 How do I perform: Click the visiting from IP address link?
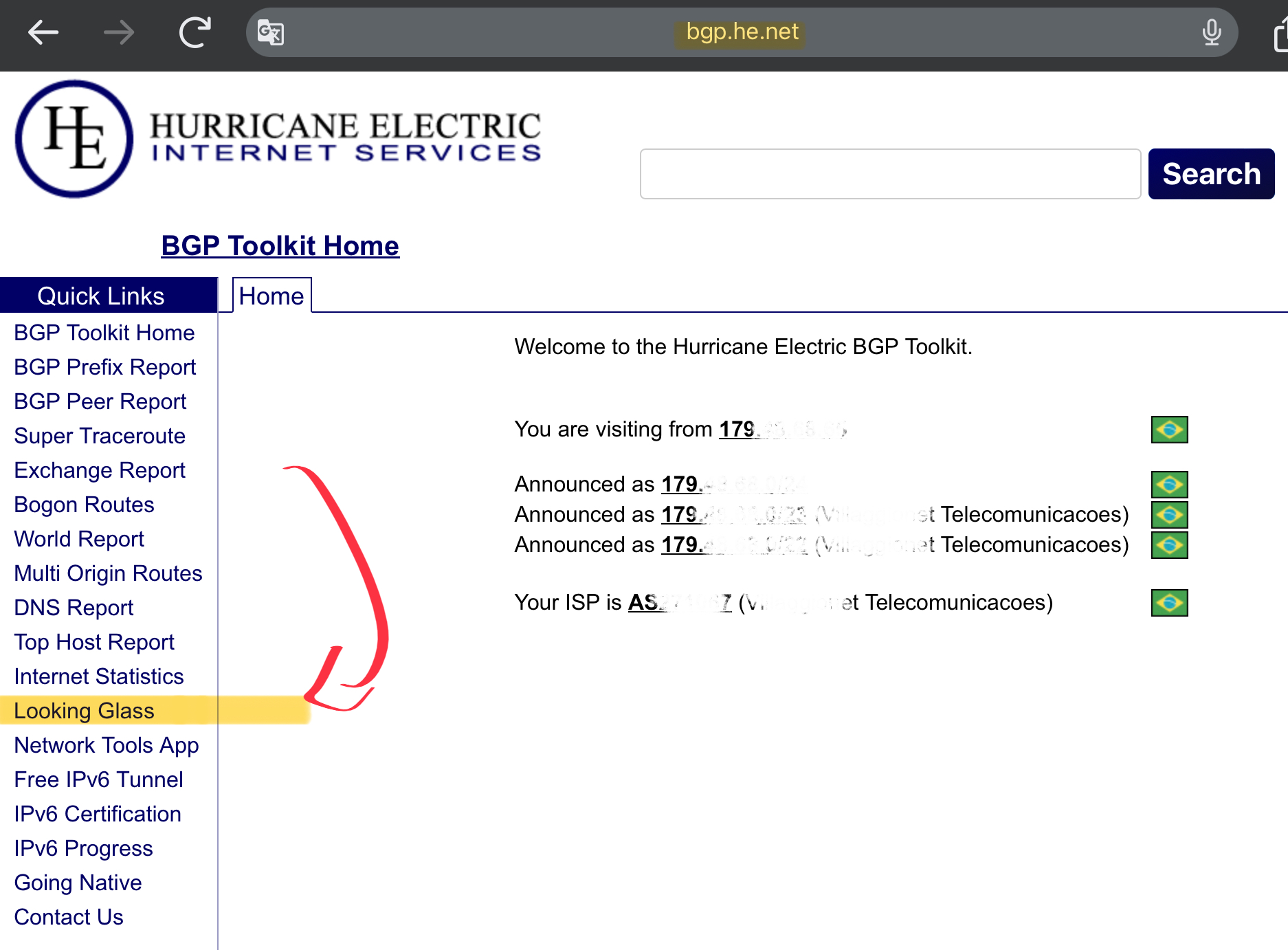click(783, 430)
